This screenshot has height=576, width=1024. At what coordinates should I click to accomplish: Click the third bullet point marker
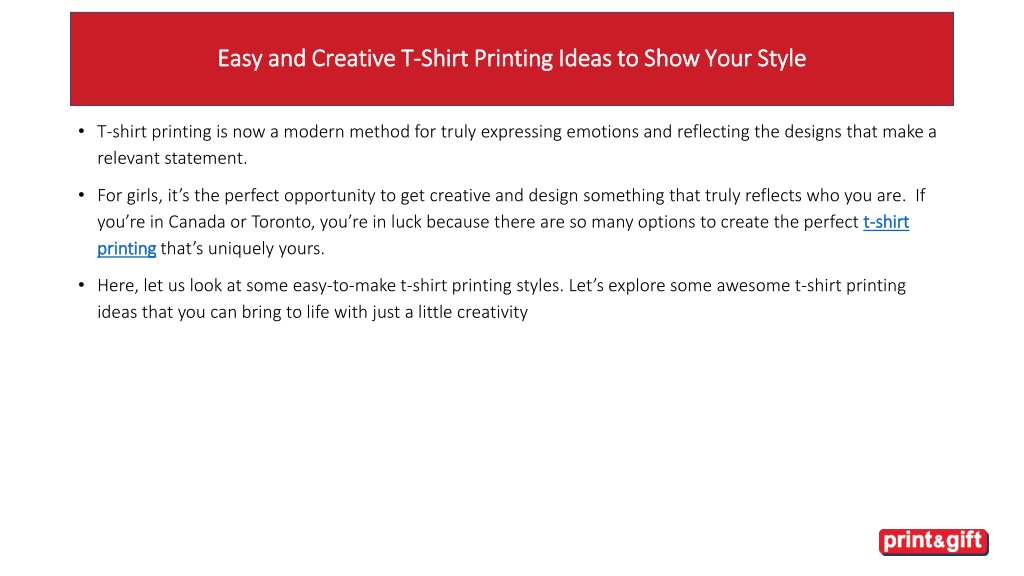pyautogui.click(x=82, y=285)
